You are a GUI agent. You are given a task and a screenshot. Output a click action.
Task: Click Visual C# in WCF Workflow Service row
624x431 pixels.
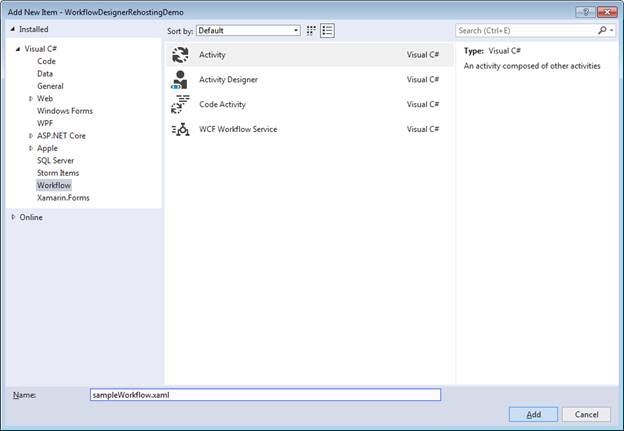tap(423, 129)
